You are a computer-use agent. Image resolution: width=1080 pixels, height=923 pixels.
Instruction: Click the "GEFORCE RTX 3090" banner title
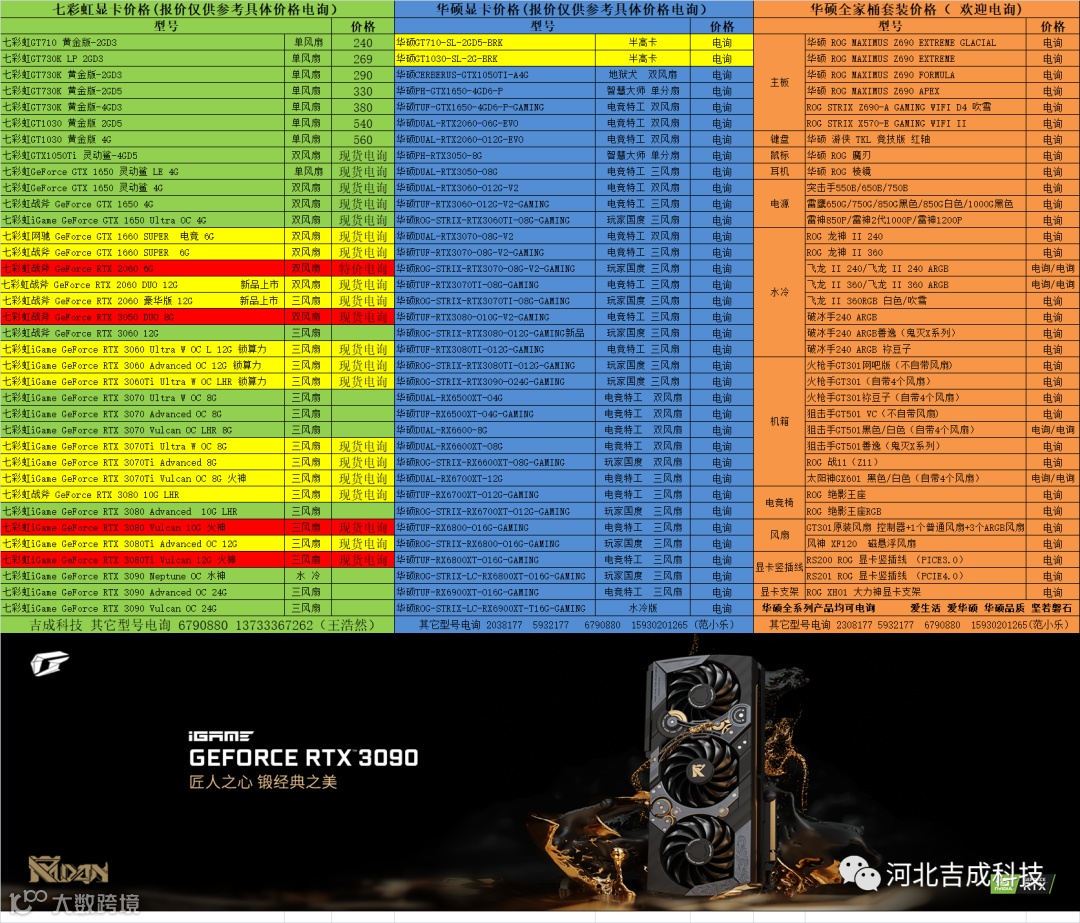[303, 758]
